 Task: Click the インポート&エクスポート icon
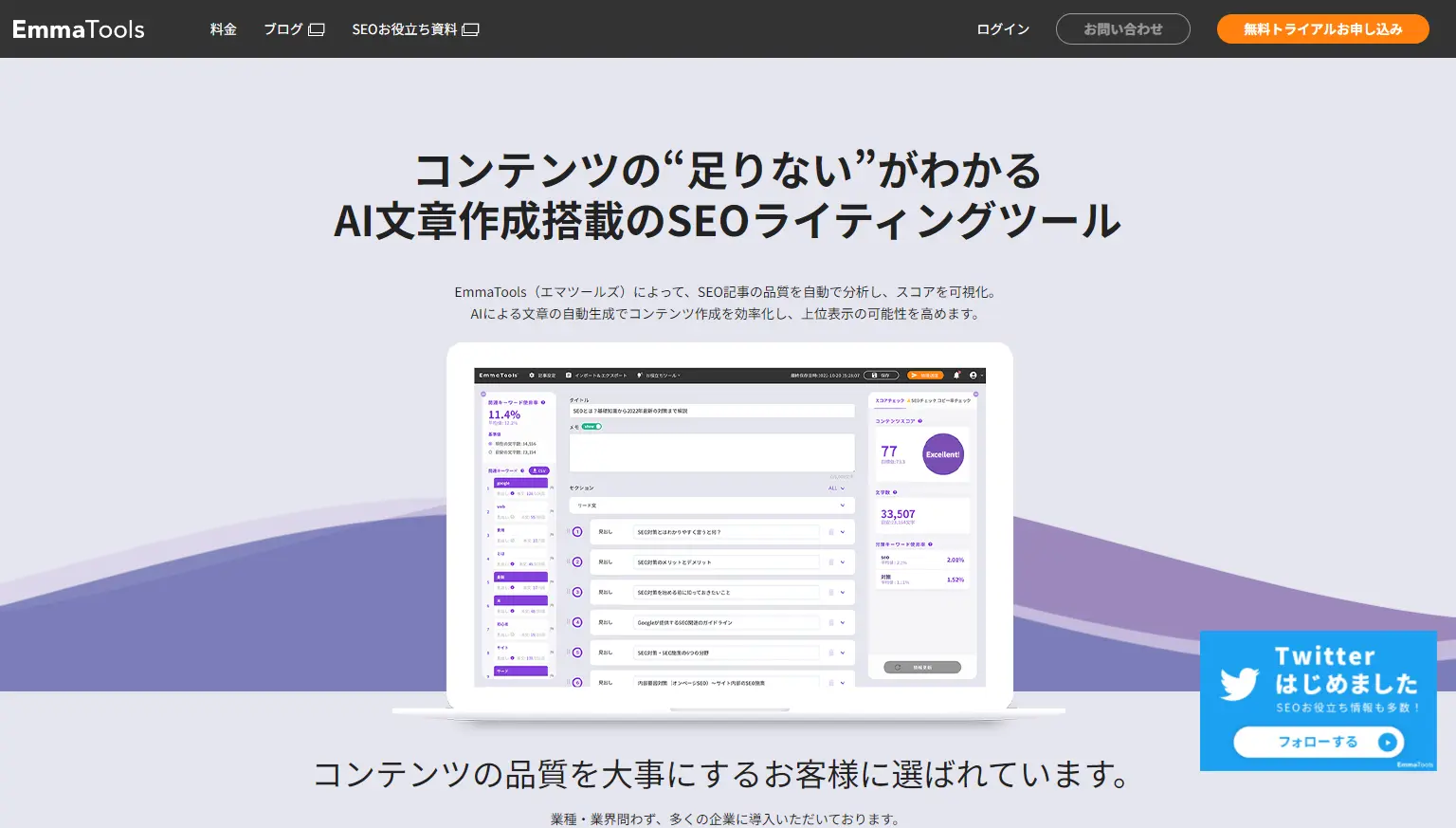568,375
